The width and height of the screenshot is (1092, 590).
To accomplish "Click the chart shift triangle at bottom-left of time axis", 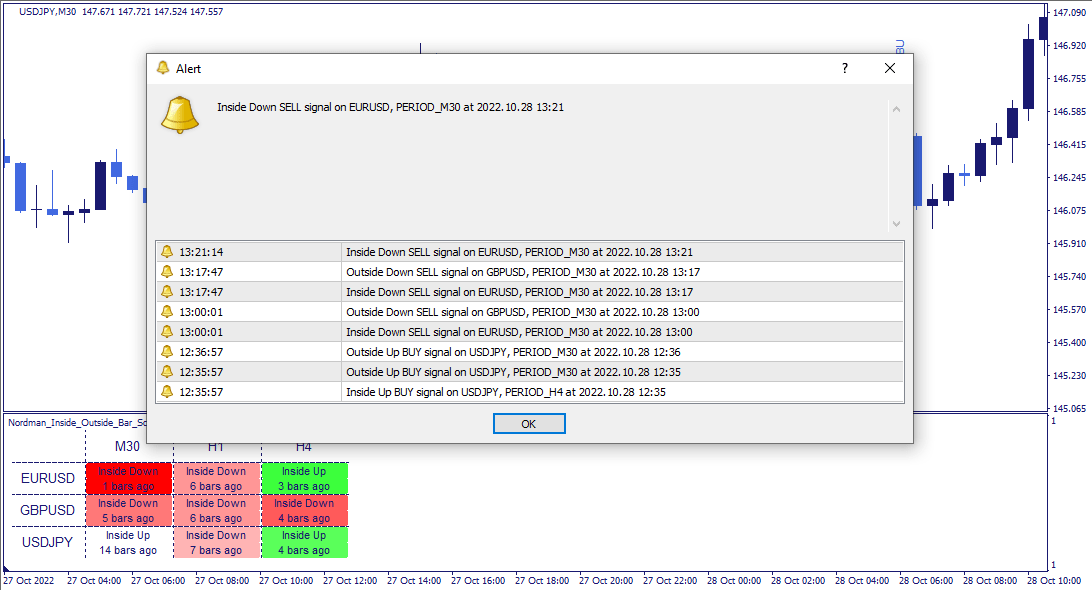I will pyautogui.click(x=6, y=569).
